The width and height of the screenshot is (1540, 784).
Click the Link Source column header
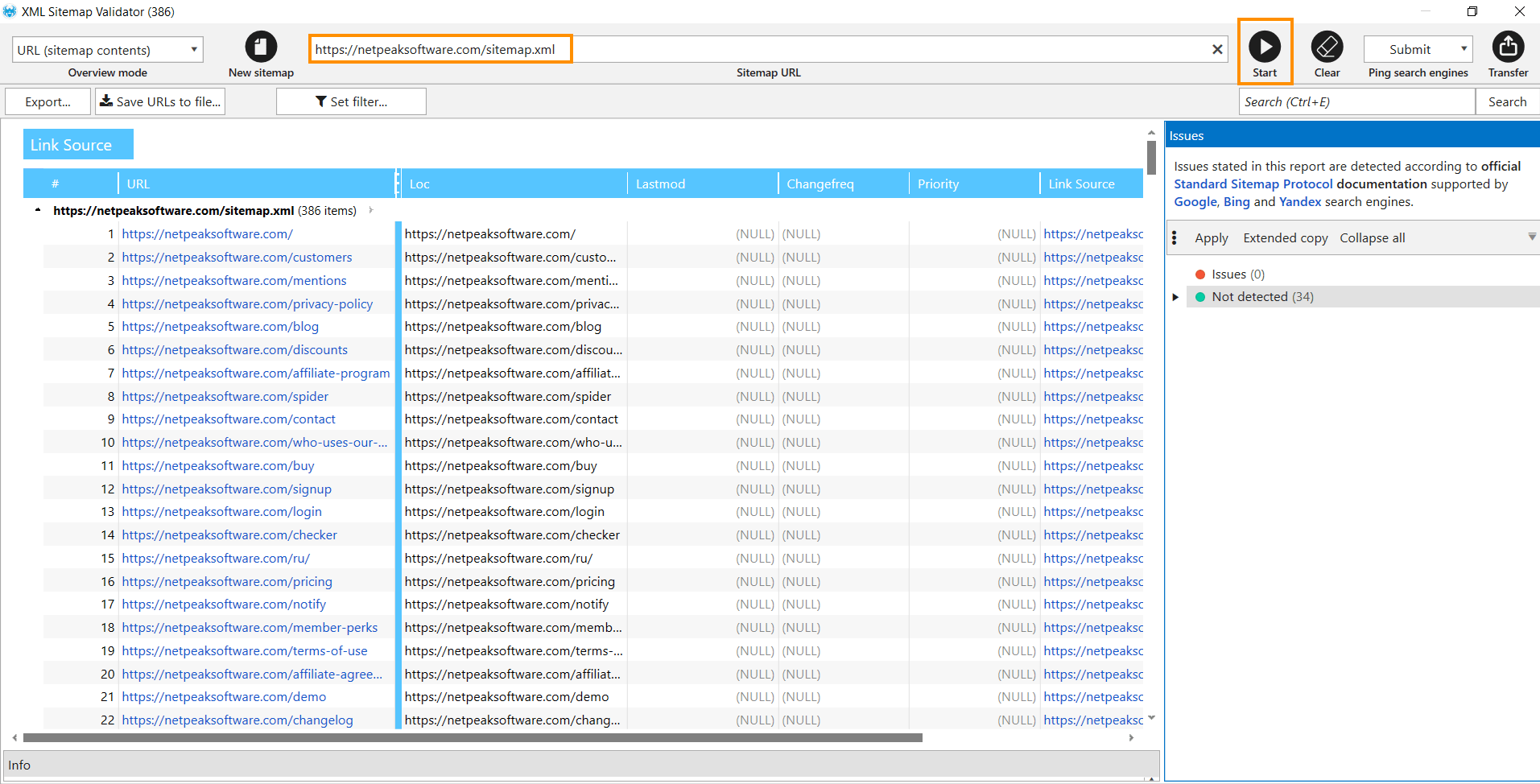(1091, 184)
